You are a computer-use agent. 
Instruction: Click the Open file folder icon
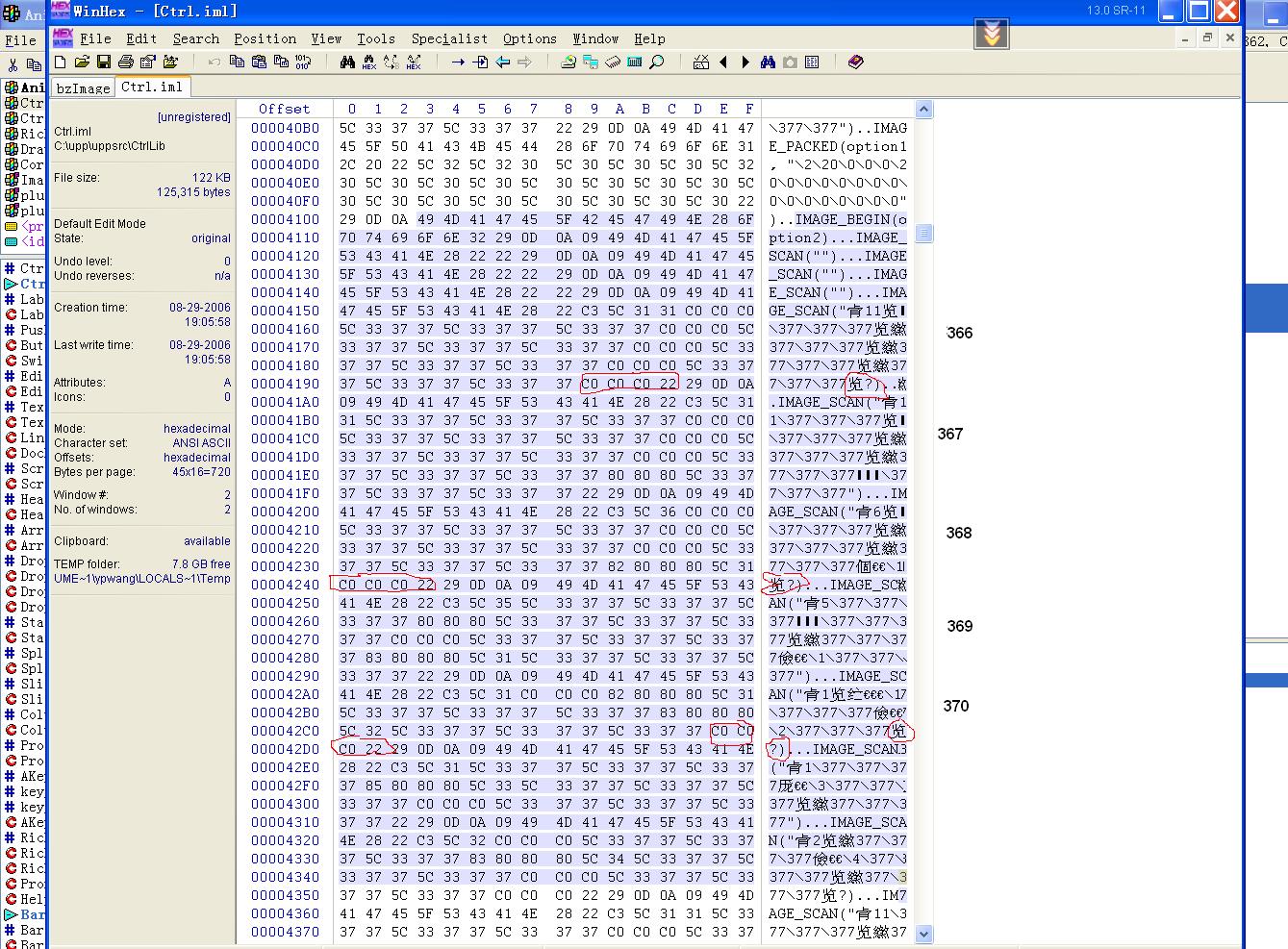coord(82,62)
